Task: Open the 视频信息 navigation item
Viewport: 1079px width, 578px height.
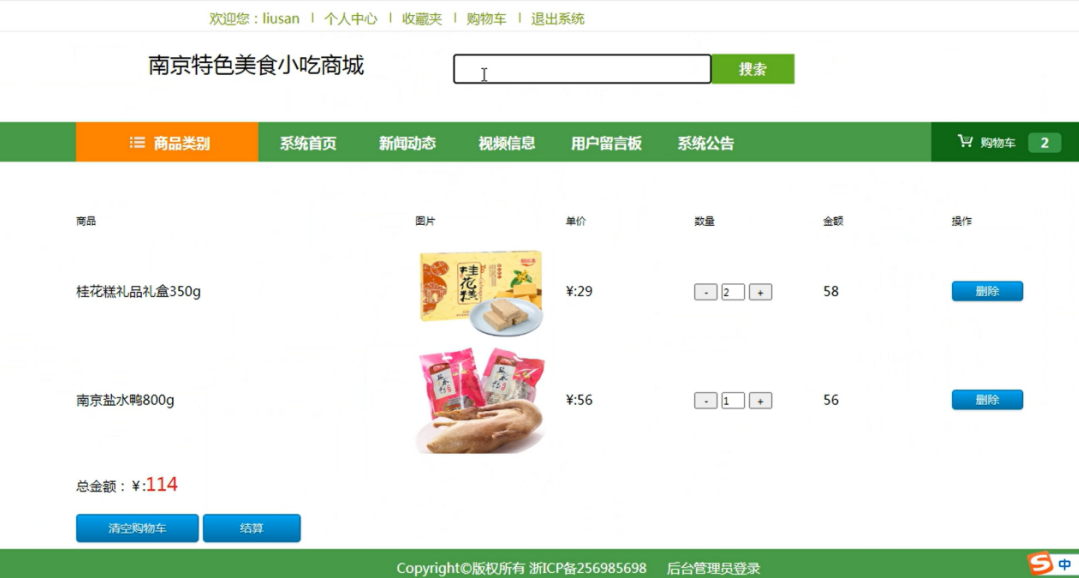Action: (507, 143)
